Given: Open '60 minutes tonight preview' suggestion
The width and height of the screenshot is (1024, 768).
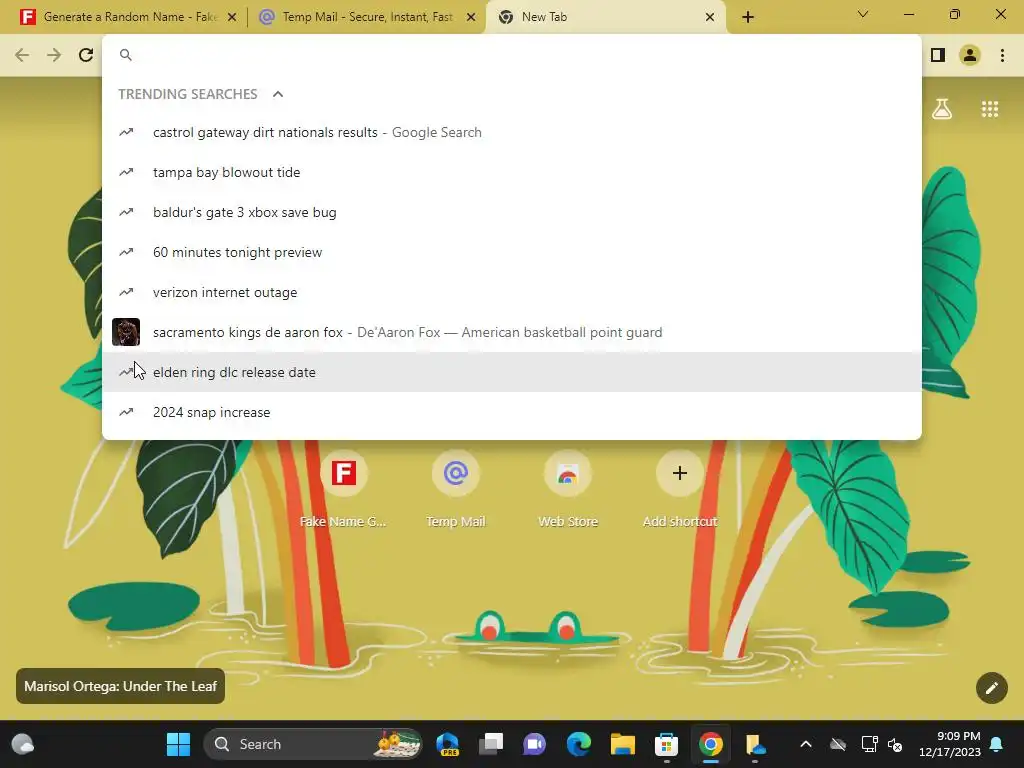Looking at the screenshot, I should [512, 252].
